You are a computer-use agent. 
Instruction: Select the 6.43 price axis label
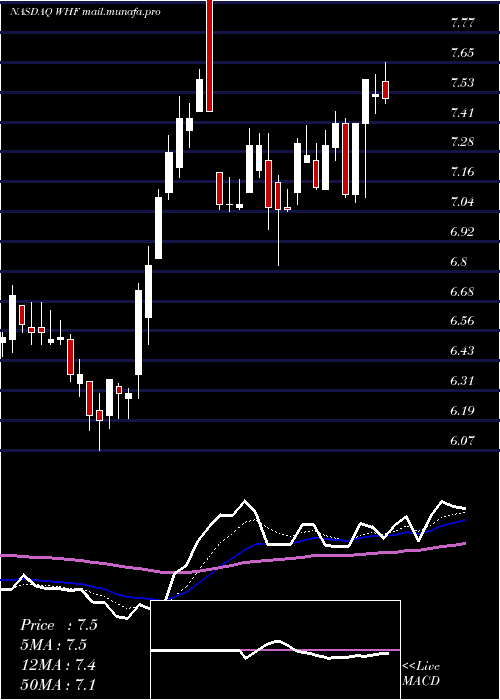click(462, 351)
